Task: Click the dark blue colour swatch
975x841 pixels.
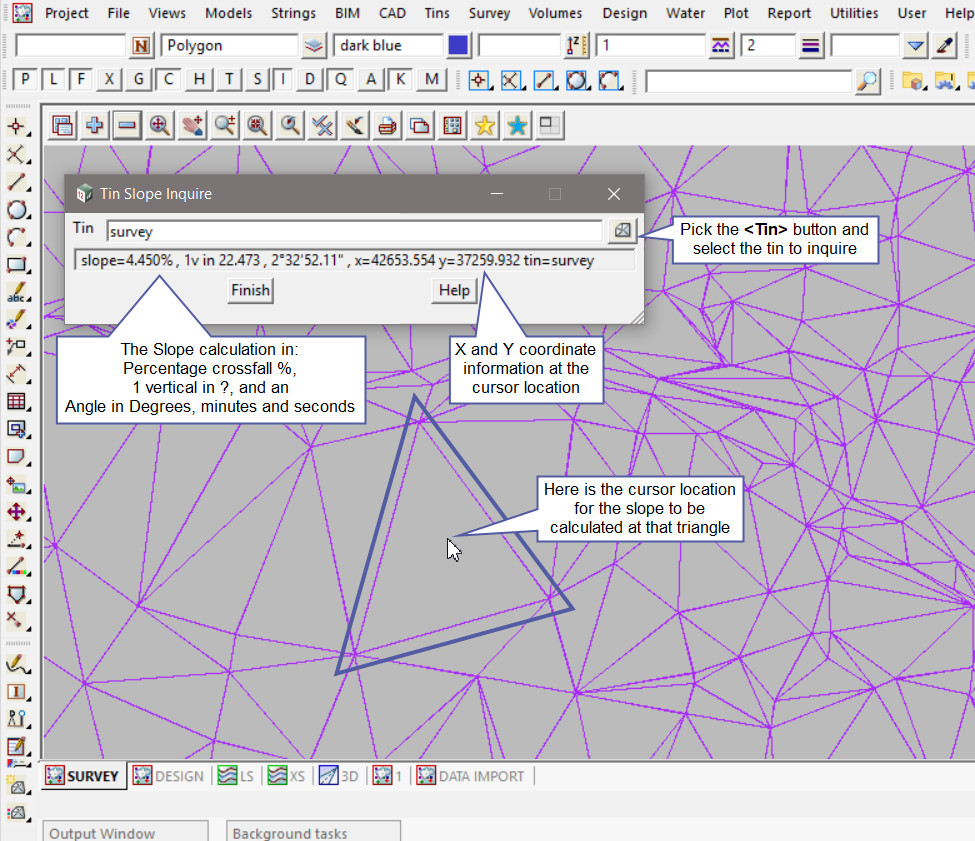Action: [458, 46]
